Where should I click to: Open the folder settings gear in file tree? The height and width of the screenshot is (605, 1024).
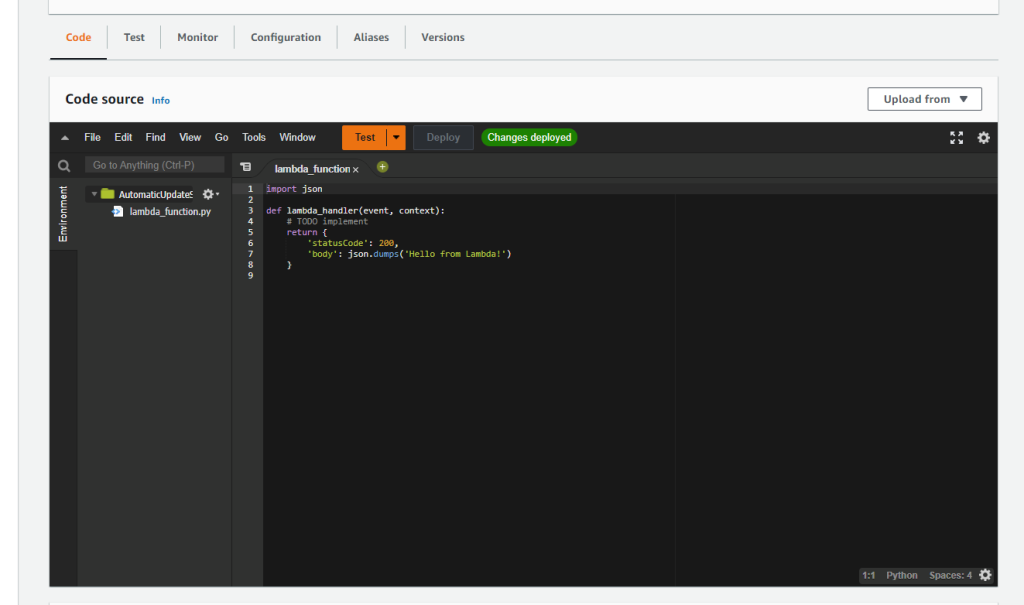click(209, 194)
